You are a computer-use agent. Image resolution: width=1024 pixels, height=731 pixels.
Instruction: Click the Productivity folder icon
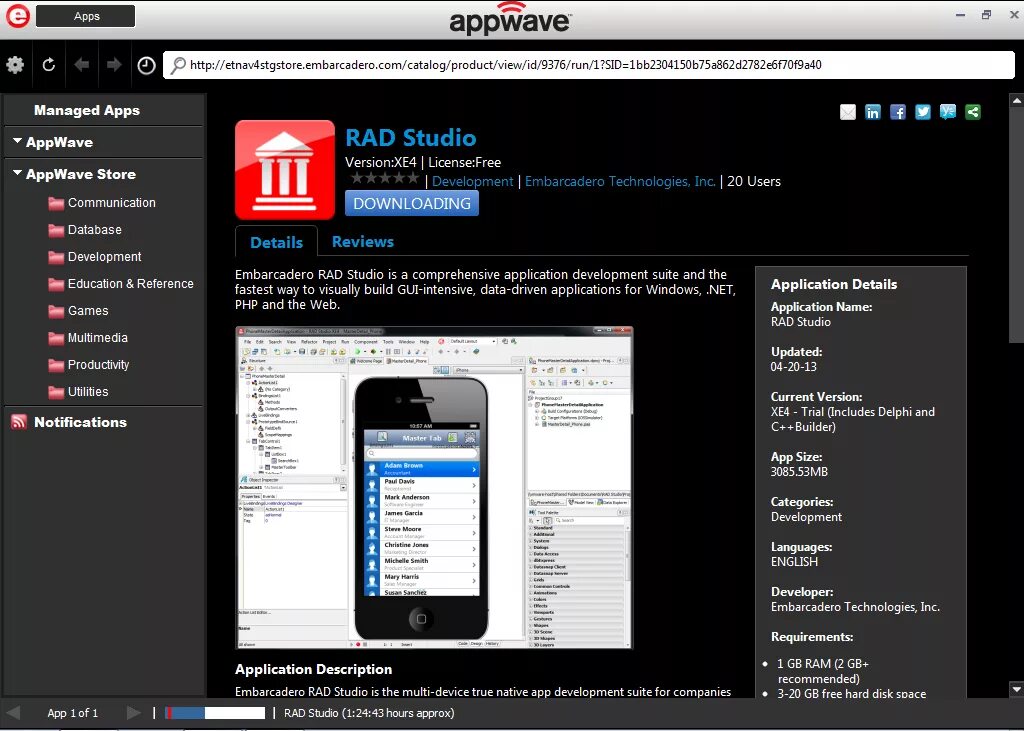56,365
